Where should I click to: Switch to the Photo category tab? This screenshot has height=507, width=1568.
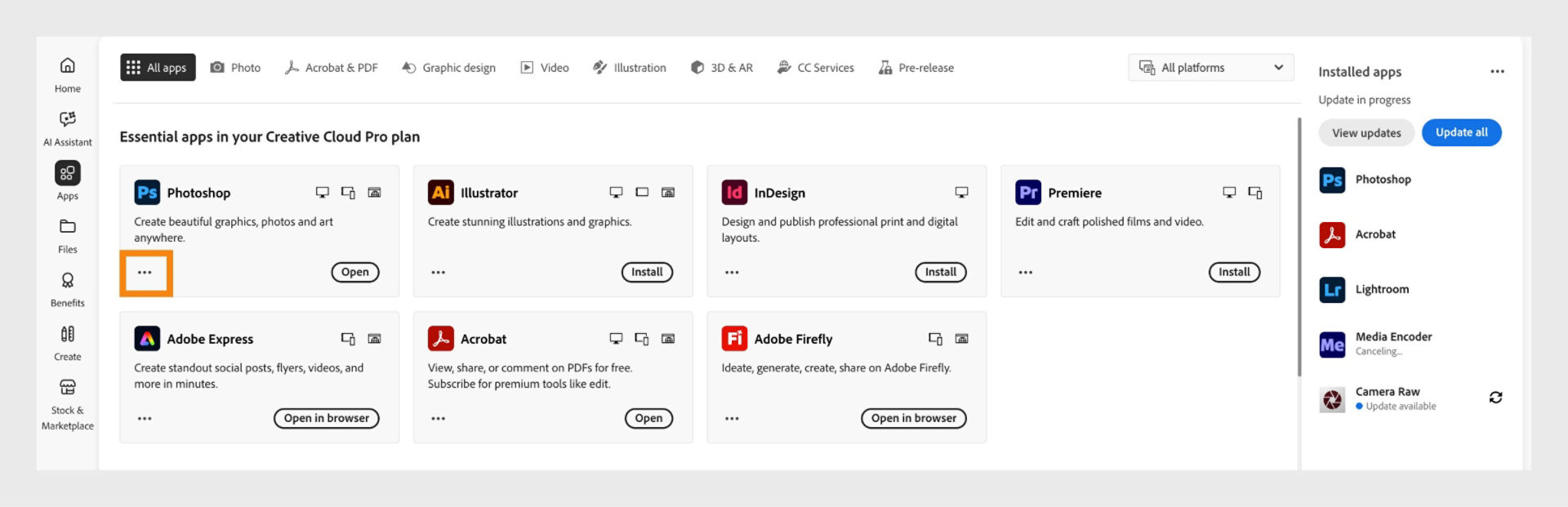pos(235,68)
